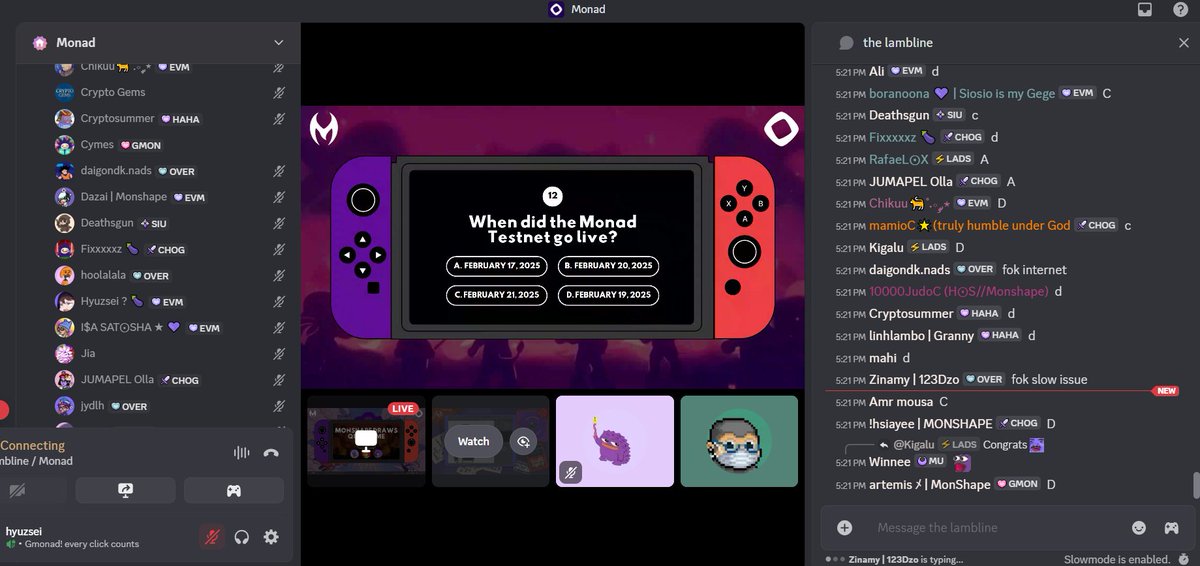
Task: Click the pop-out stream icon beside Watch
Action: [x=523, y=441]
